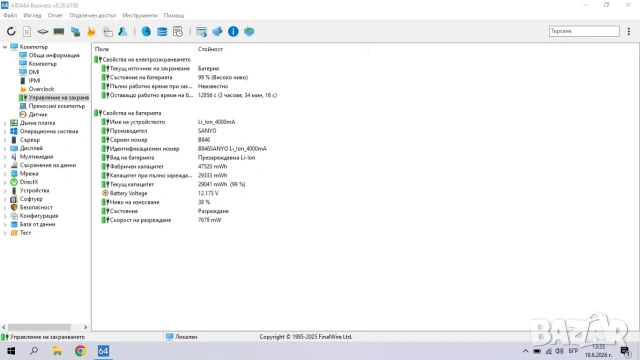Open the taskbar search magnifier
The width and height of the screenshot is (640, 360).
pyautogui.click(x=34, y=351)
